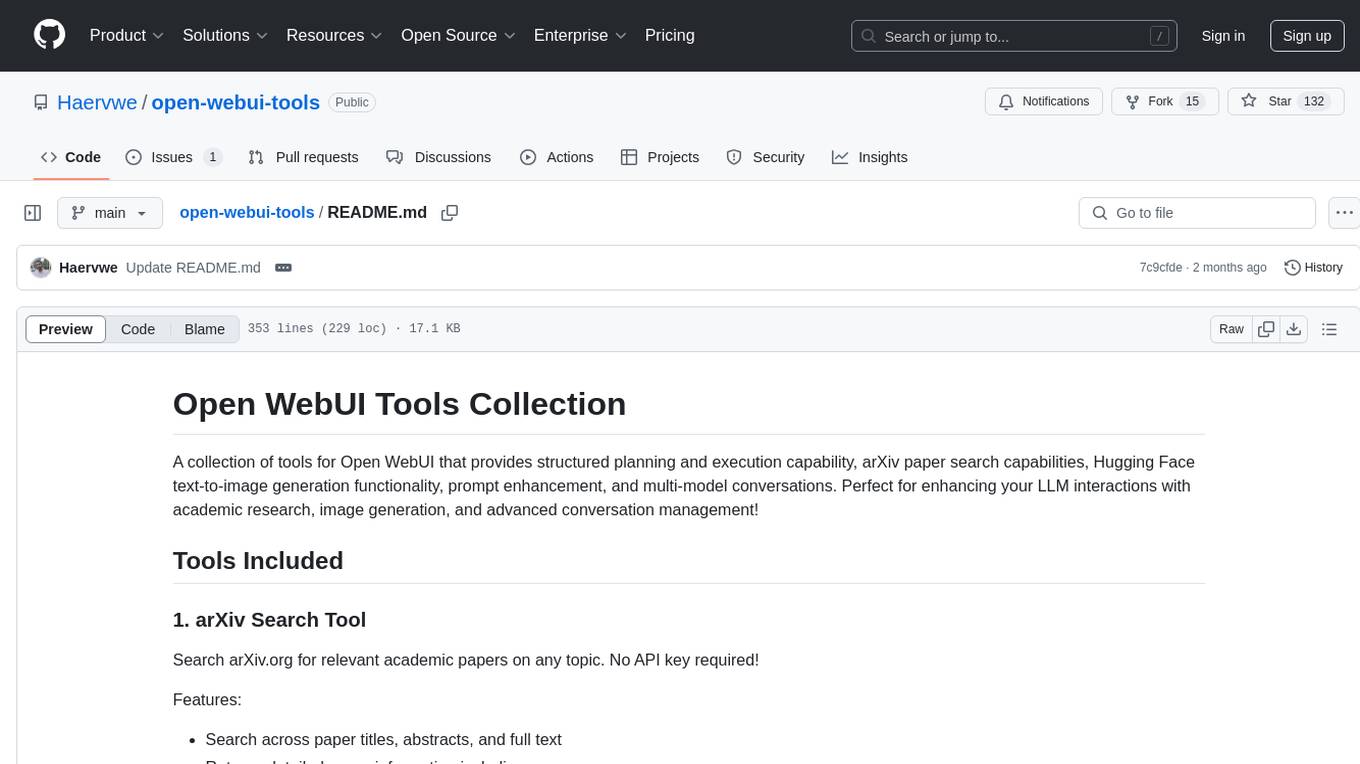Download the raw file icon
This screenshot has width=1360, height=764.
tap(1294, 329)
